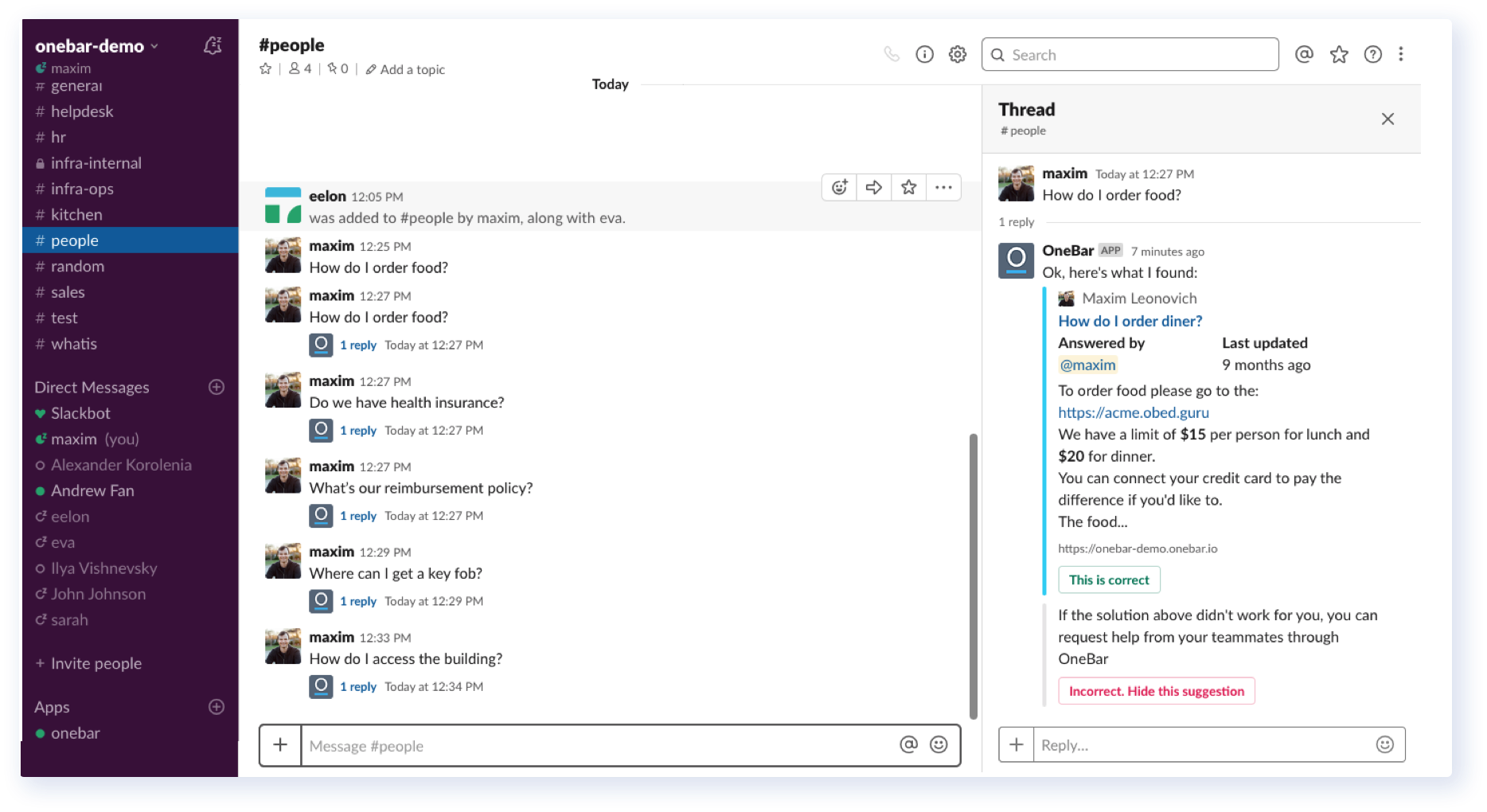Viewport: 1487px width, 812px height.
Task: Open more actions on eelon's message
Action: tap(943, 187)
